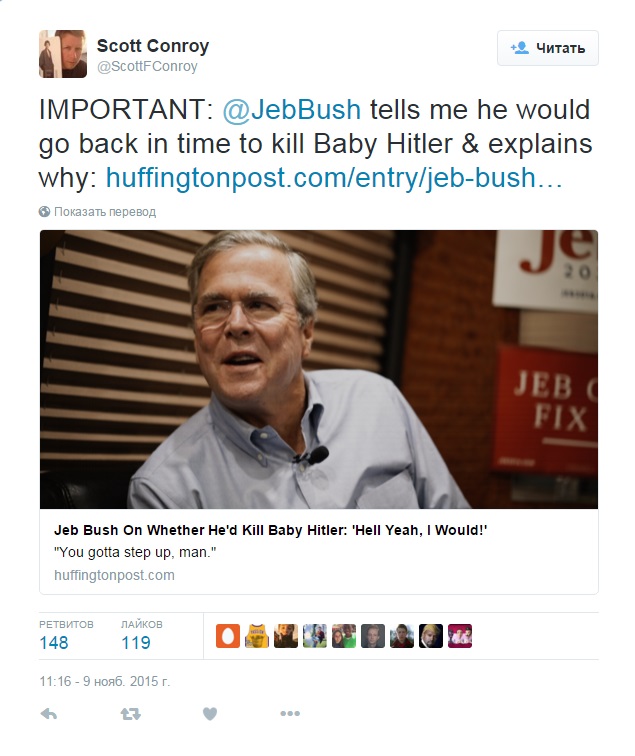The image size is (635, 756).
Task: Open the more options ellipsis menu
Action: 290,714
